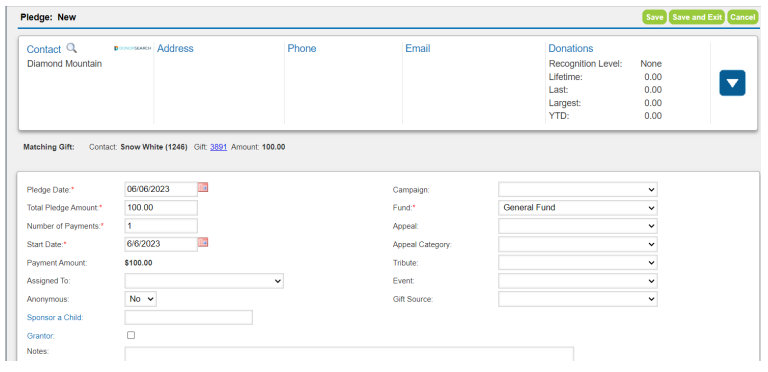
Task: Open the Assigned To dropdown
Action: [204, 281]
